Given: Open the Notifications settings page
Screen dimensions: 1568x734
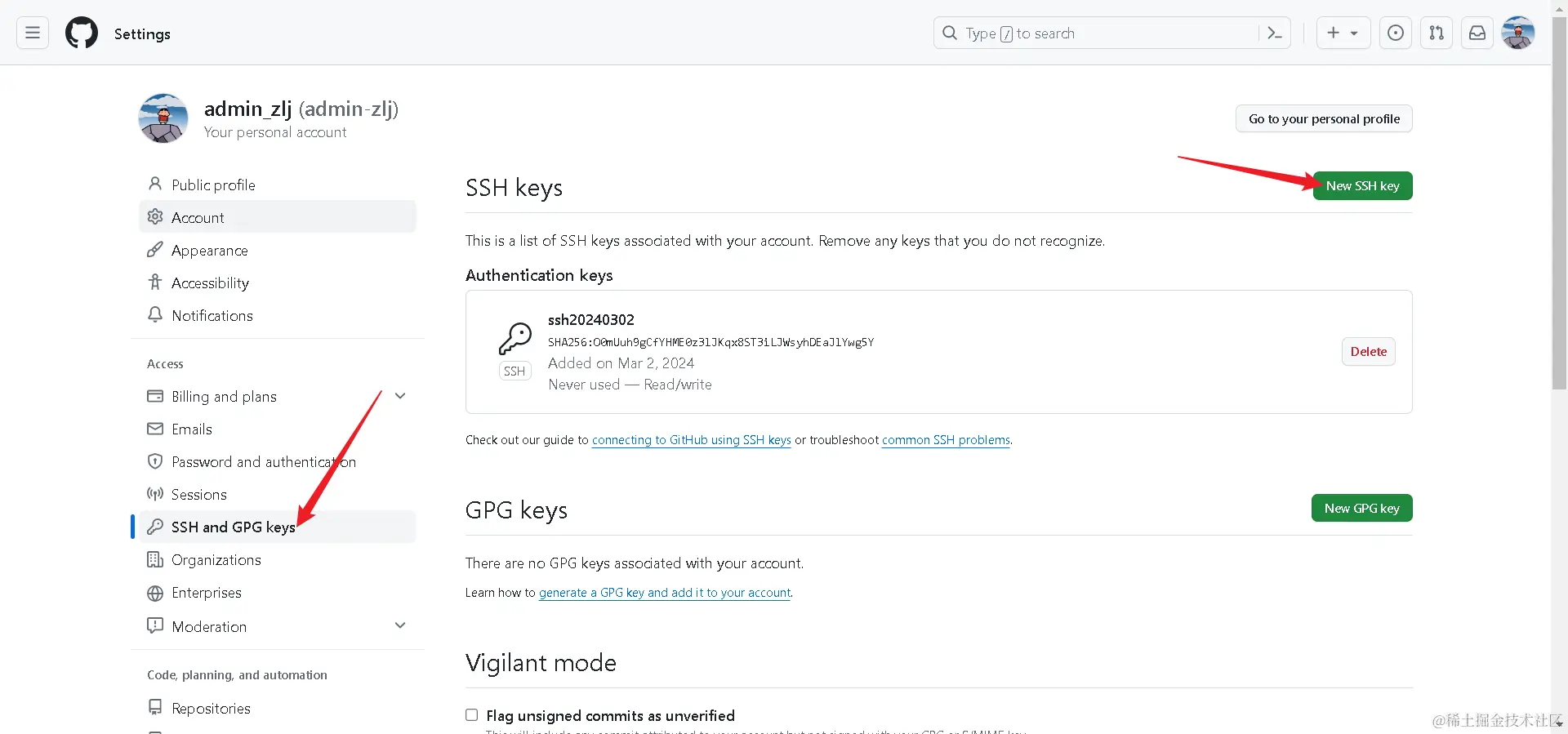Looking at the screenshot, I should click(x=212, y=316).
